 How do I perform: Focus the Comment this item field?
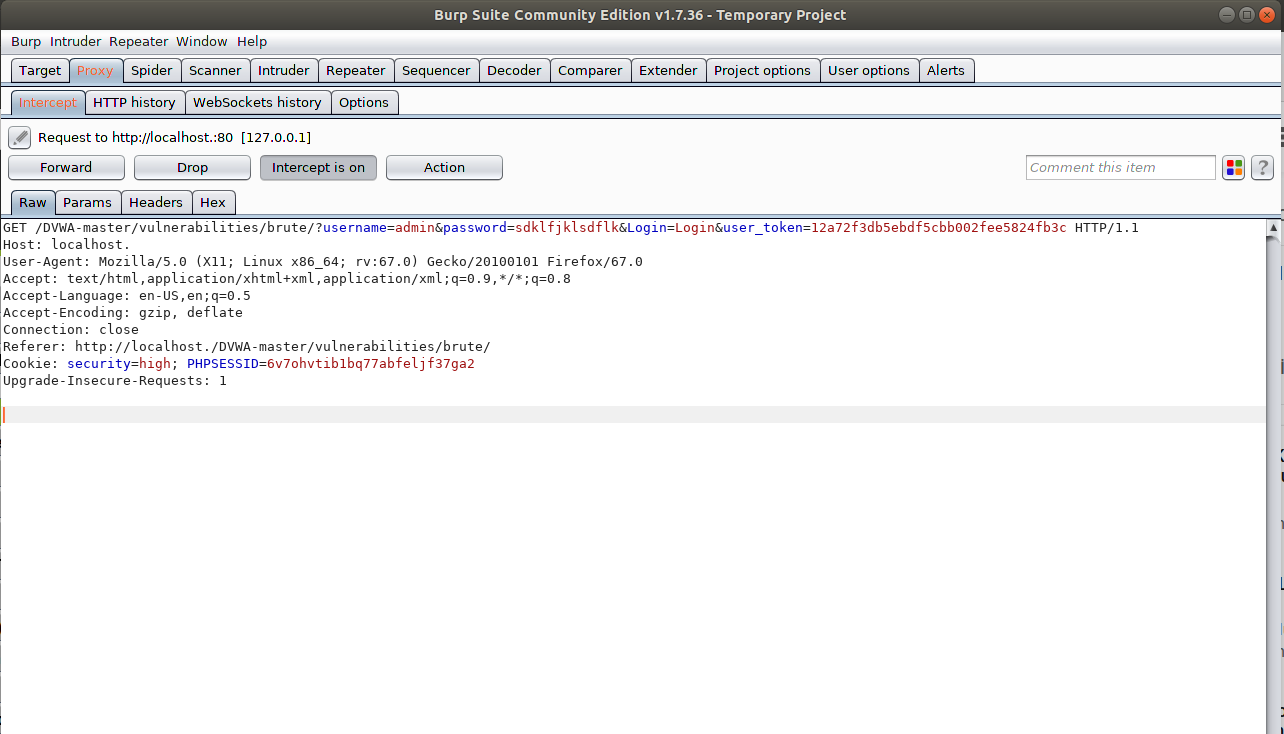pyautogui.click(x=1121, y=168)
